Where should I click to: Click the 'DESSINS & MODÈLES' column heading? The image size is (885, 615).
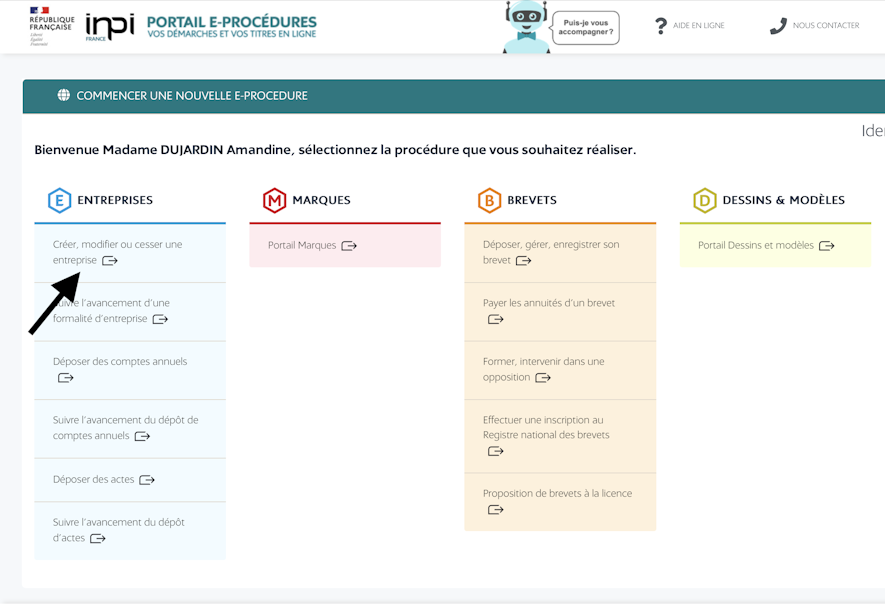coord(783,200)
